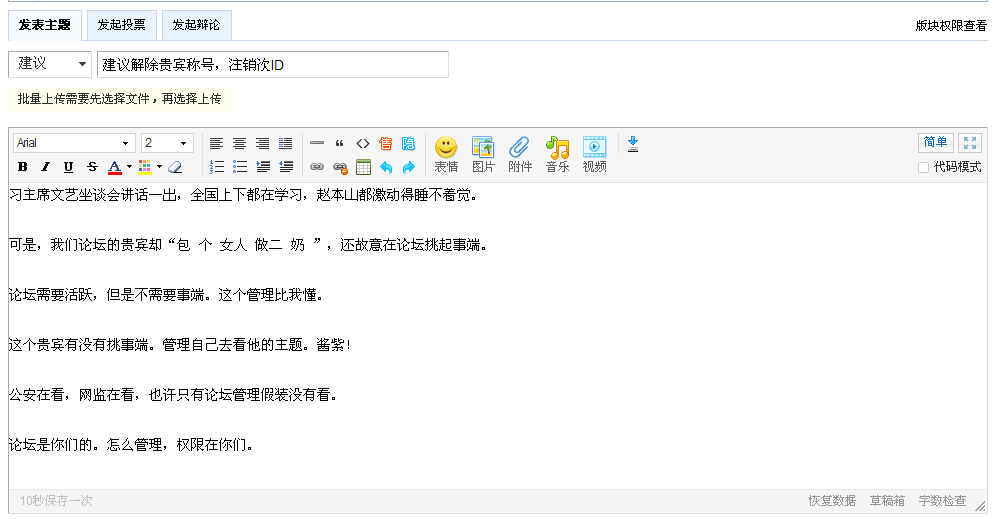
Task: Click the 10秒保存一次 autosave text
Action: point(56,501)
